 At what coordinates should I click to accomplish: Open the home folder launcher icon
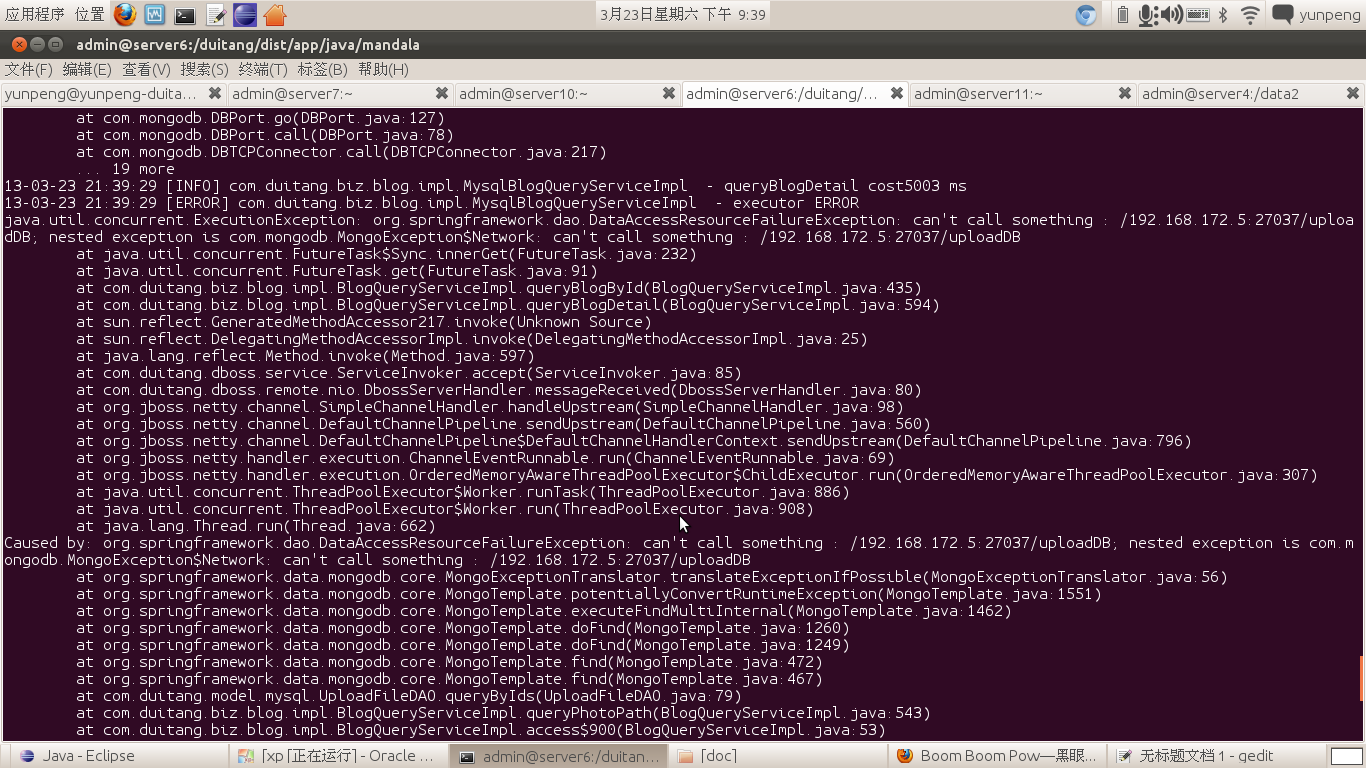coord(275,15)
